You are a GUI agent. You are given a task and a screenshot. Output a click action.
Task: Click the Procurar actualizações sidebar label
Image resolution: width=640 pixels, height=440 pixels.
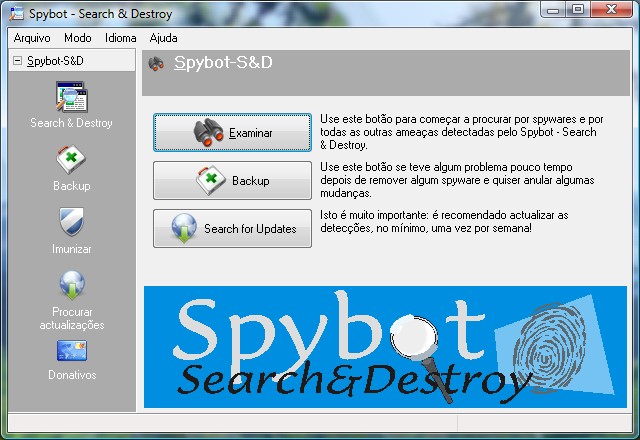point(72,318)
